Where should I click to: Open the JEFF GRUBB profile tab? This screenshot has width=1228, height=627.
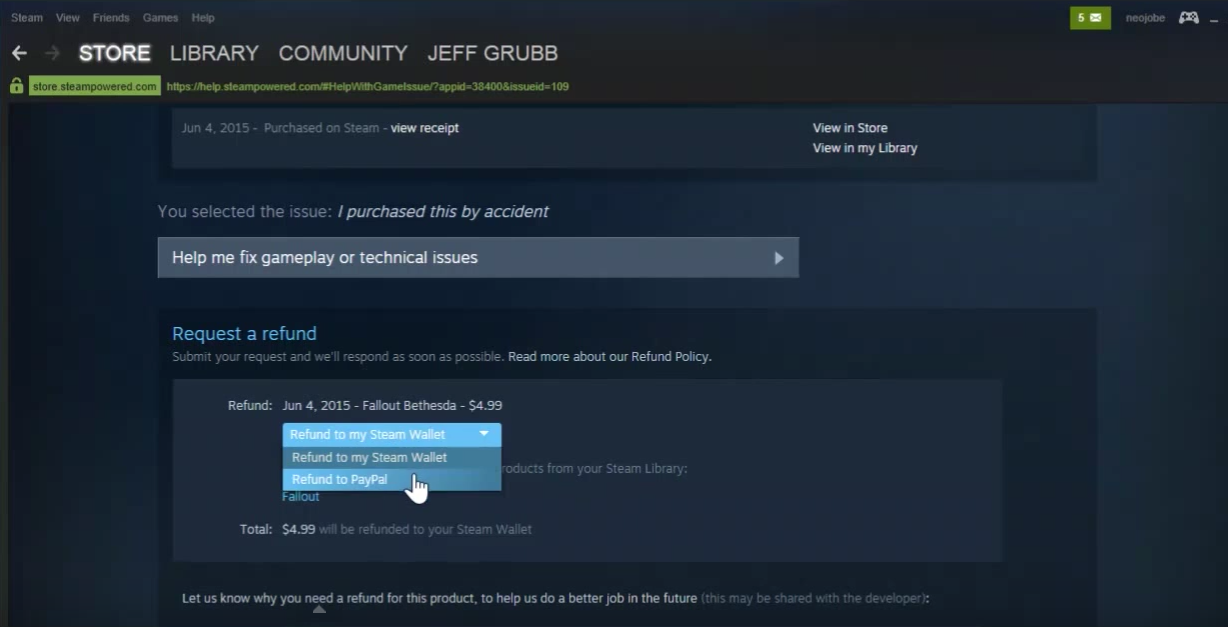click(x=493, y=53)
